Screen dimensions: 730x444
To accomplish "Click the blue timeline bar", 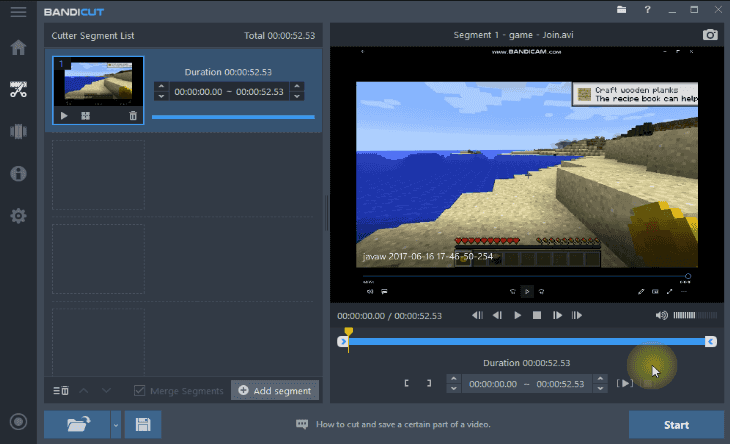I will pos(527,342).
